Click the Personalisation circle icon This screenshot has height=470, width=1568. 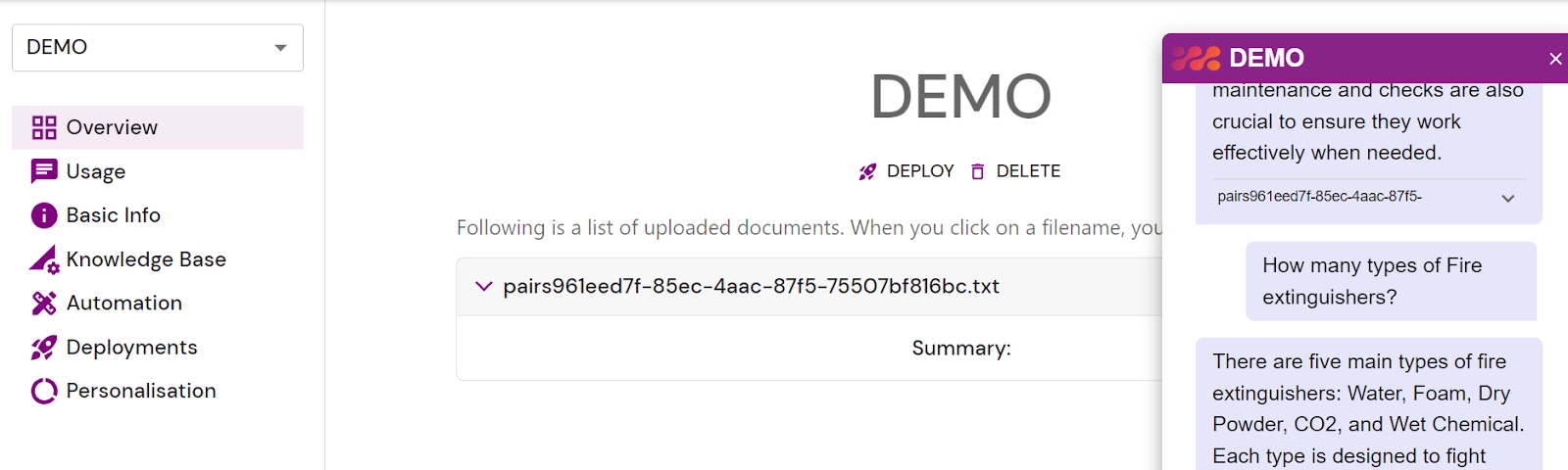point(44,391)
